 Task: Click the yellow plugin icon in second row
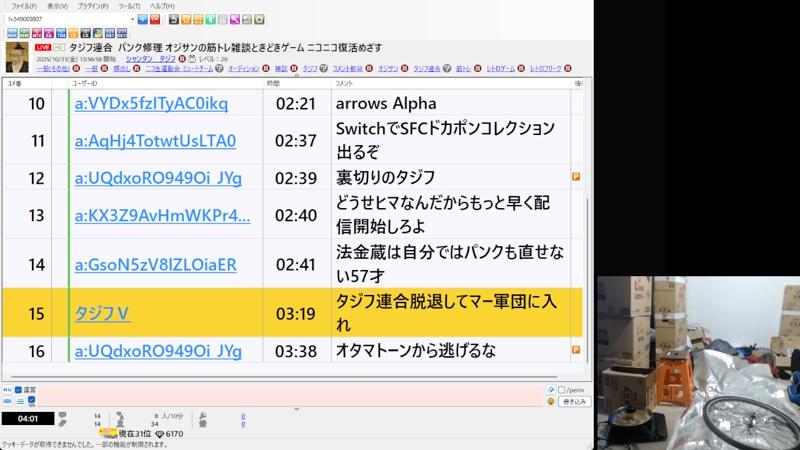73,33
